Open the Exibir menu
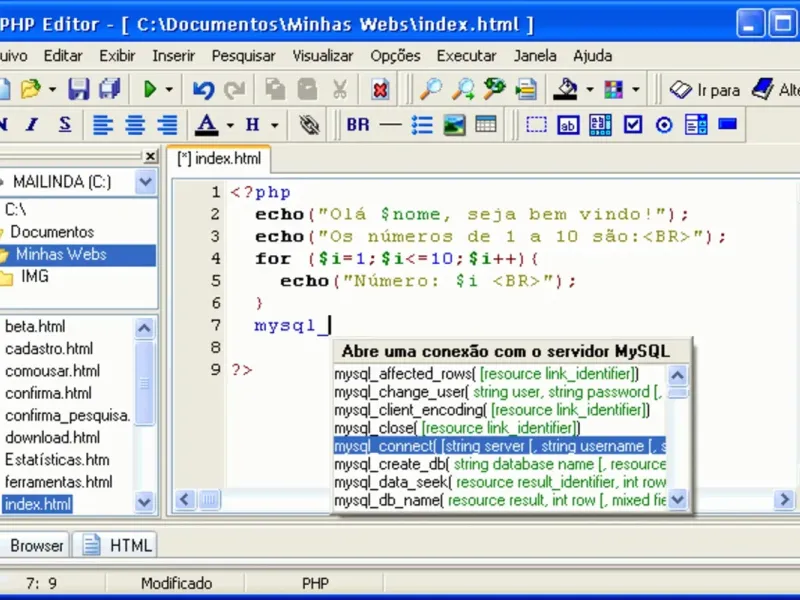 (117, 56)
